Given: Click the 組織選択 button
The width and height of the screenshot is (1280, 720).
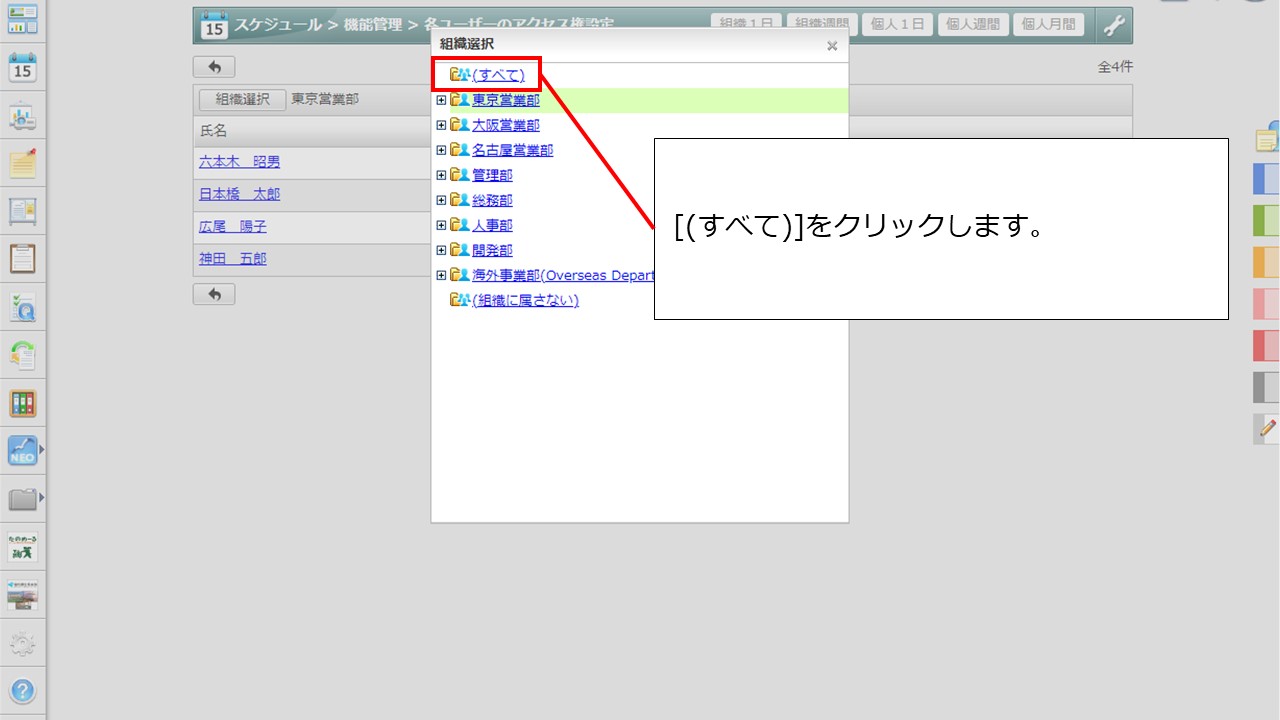Looking at the screenshot, I should (x=242, y=99).
